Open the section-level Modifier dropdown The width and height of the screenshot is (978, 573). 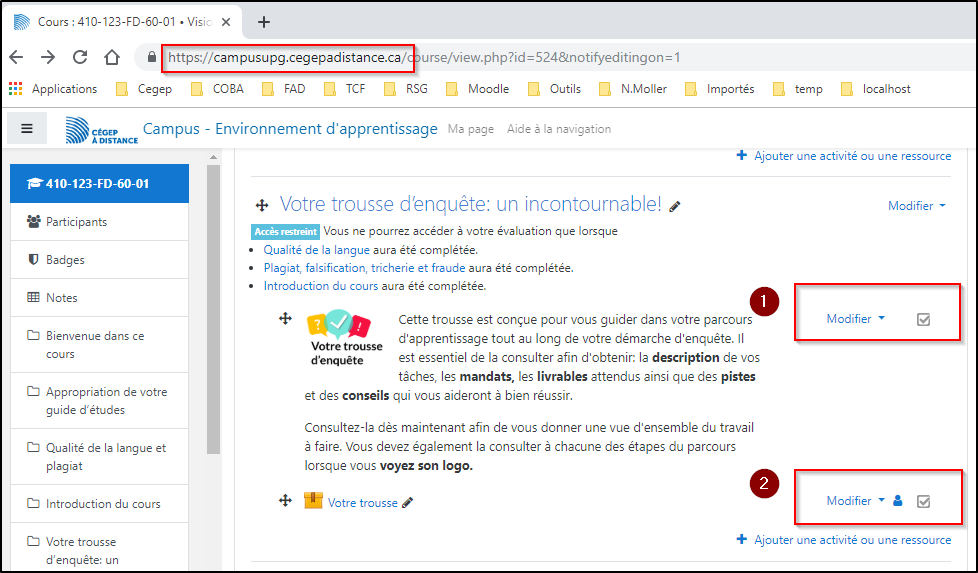tap(916, 206)
